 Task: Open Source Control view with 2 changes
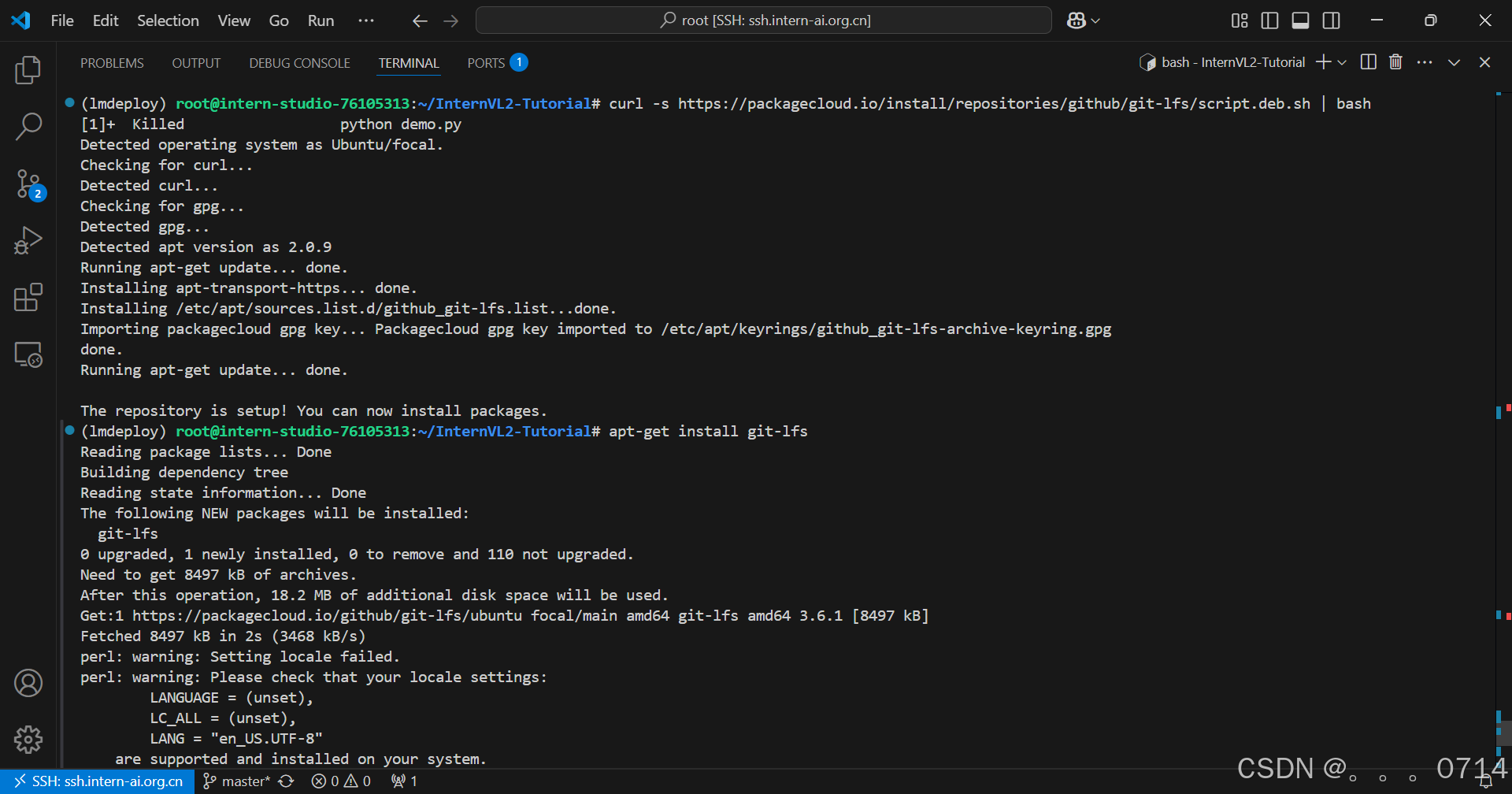[x=28, y=184]
